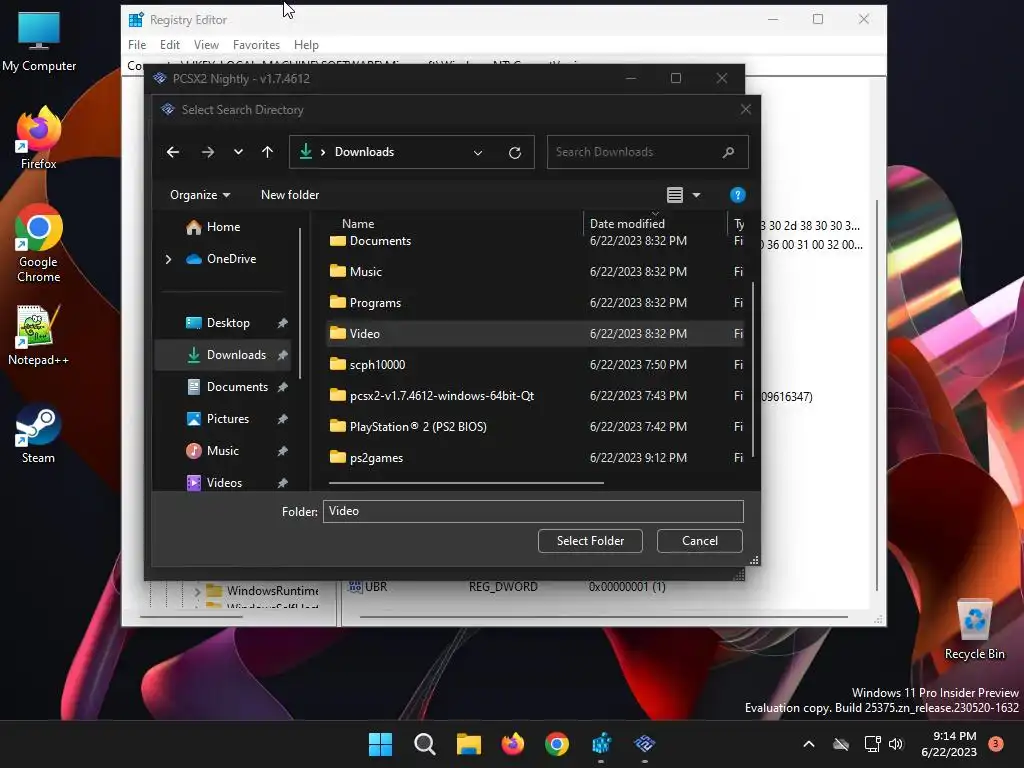Switch to PCSX2 taskbar icon
Image resolution: width=1024 pixels, height=768 pixels.
coord(645,744)
